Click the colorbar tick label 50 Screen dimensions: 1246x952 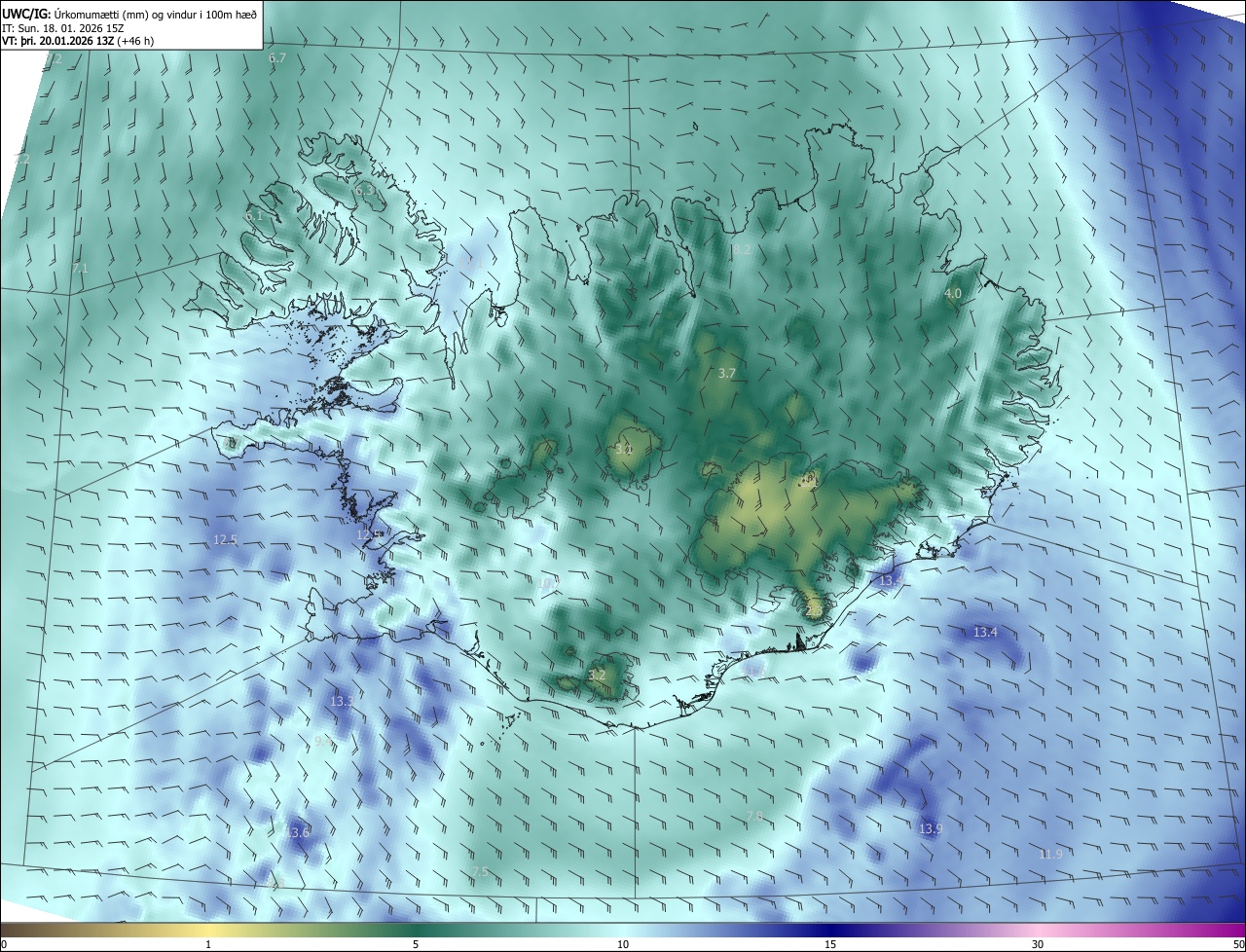pos(1238,944)
